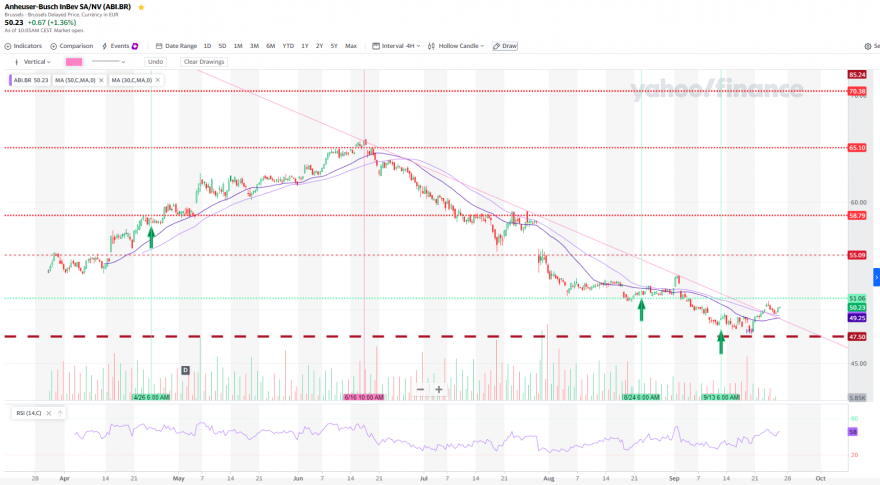Viewport: 880px width, 485px height.
Task: Select the 4/26 6:00 AM vertical line label
Action: pos(151,397)
